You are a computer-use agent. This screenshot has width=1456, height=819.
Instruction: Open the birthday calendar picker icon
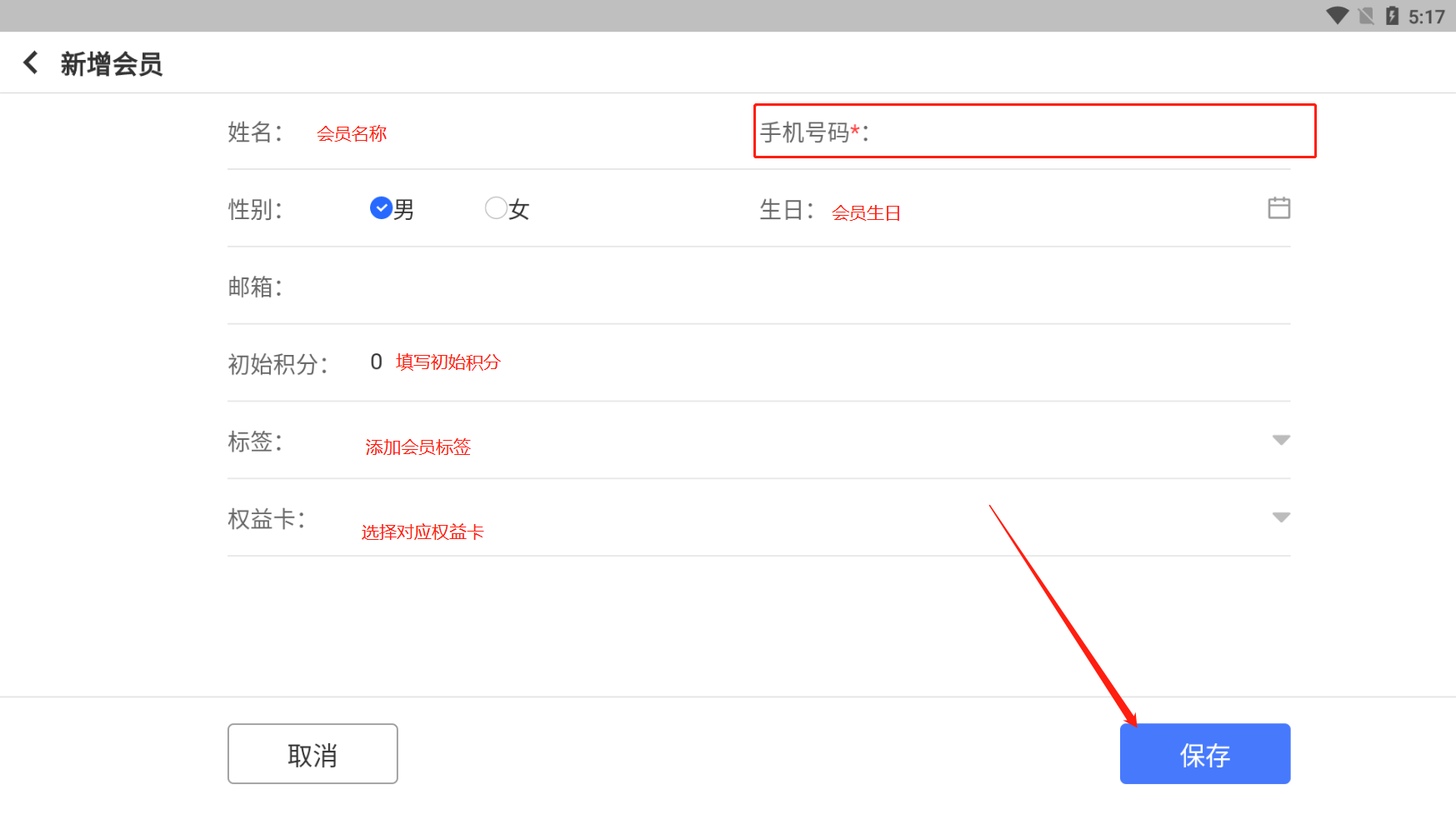pos(1278,208)
